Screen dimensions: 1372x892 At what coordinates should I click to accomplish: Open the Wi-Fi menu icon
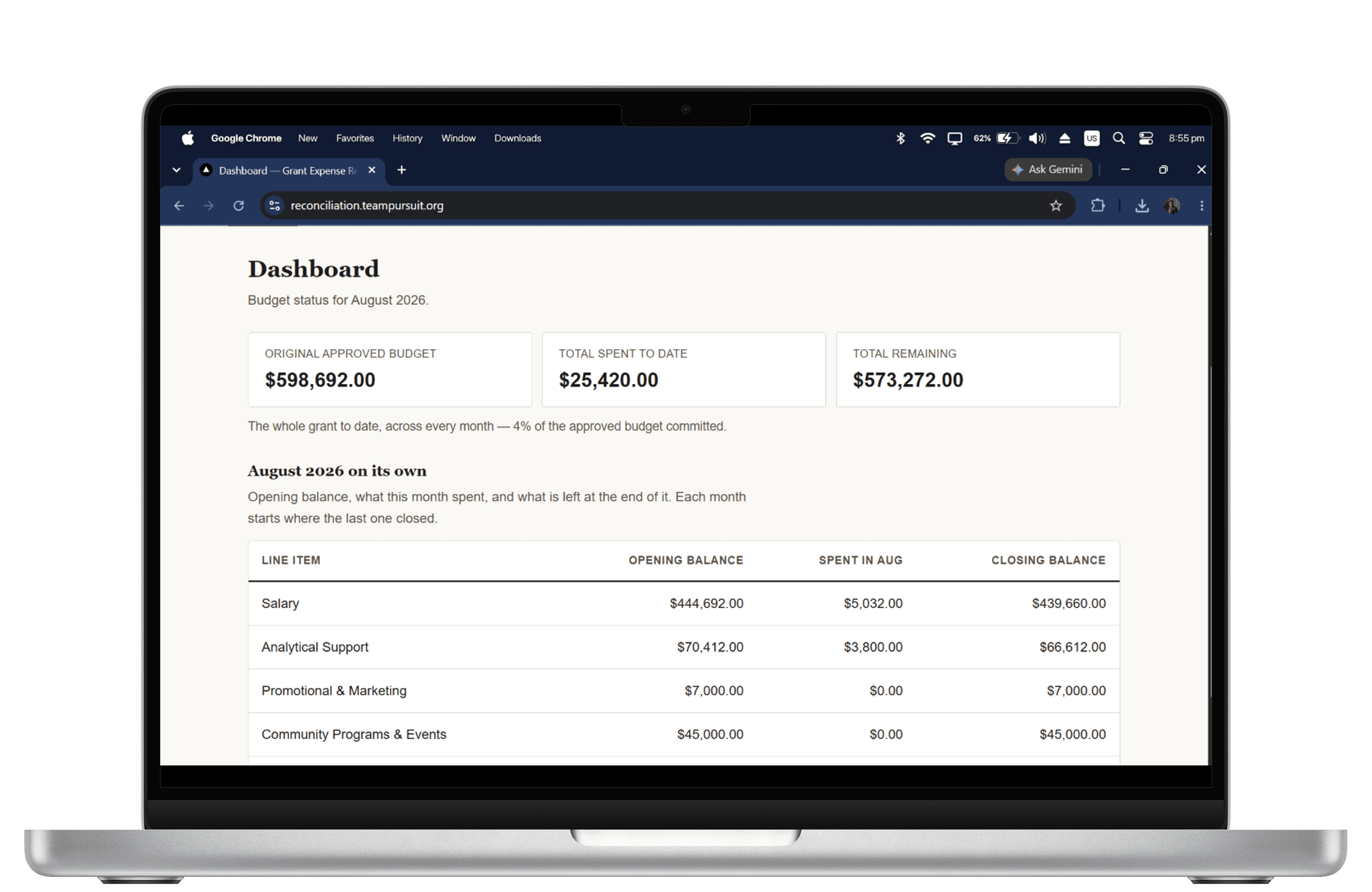928,138
